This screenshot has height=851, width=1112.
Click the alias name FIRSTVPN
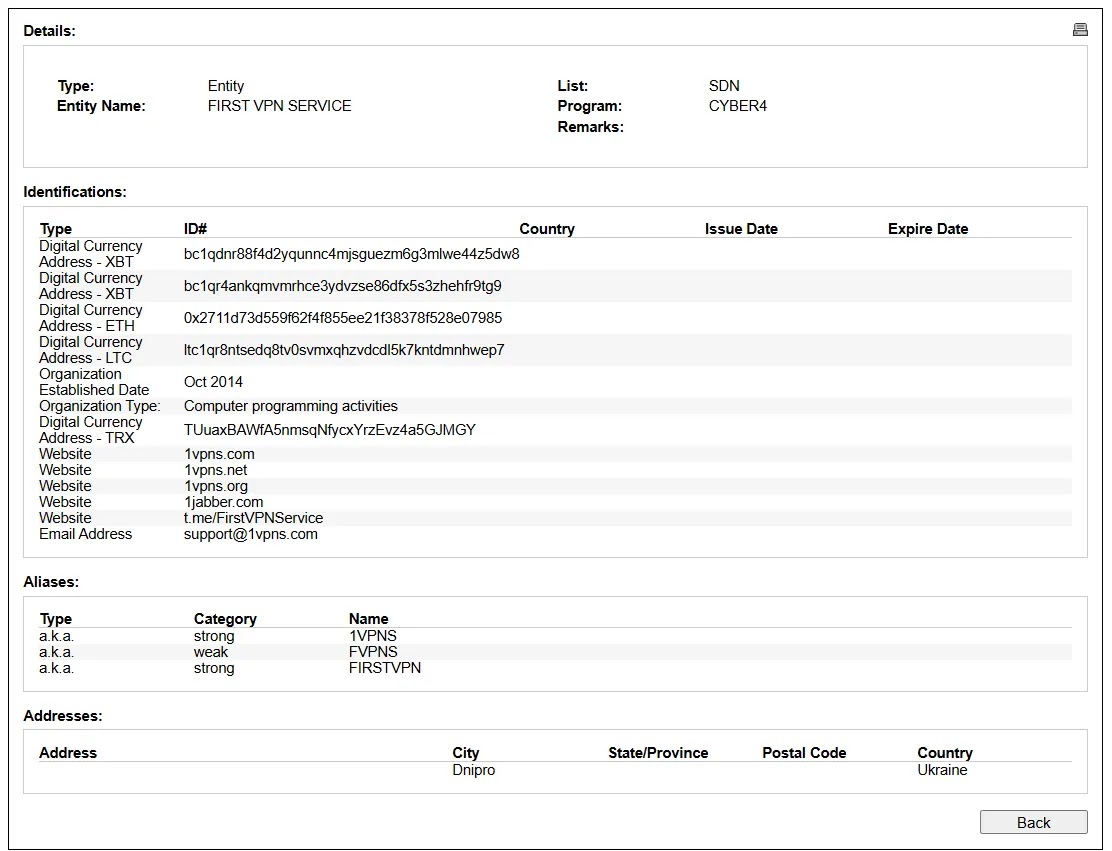tap(385, 668)
